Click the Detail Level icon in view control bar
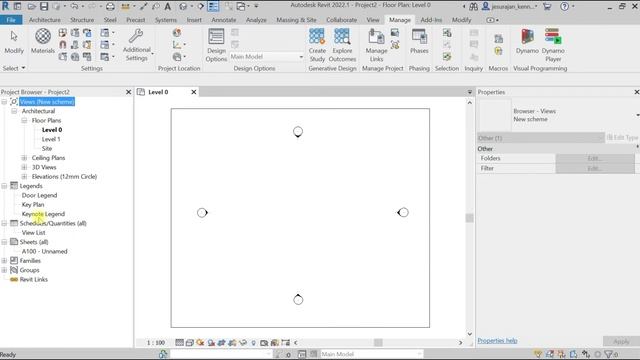The height and width of the screenshot is (360, 640). point(179,343)
